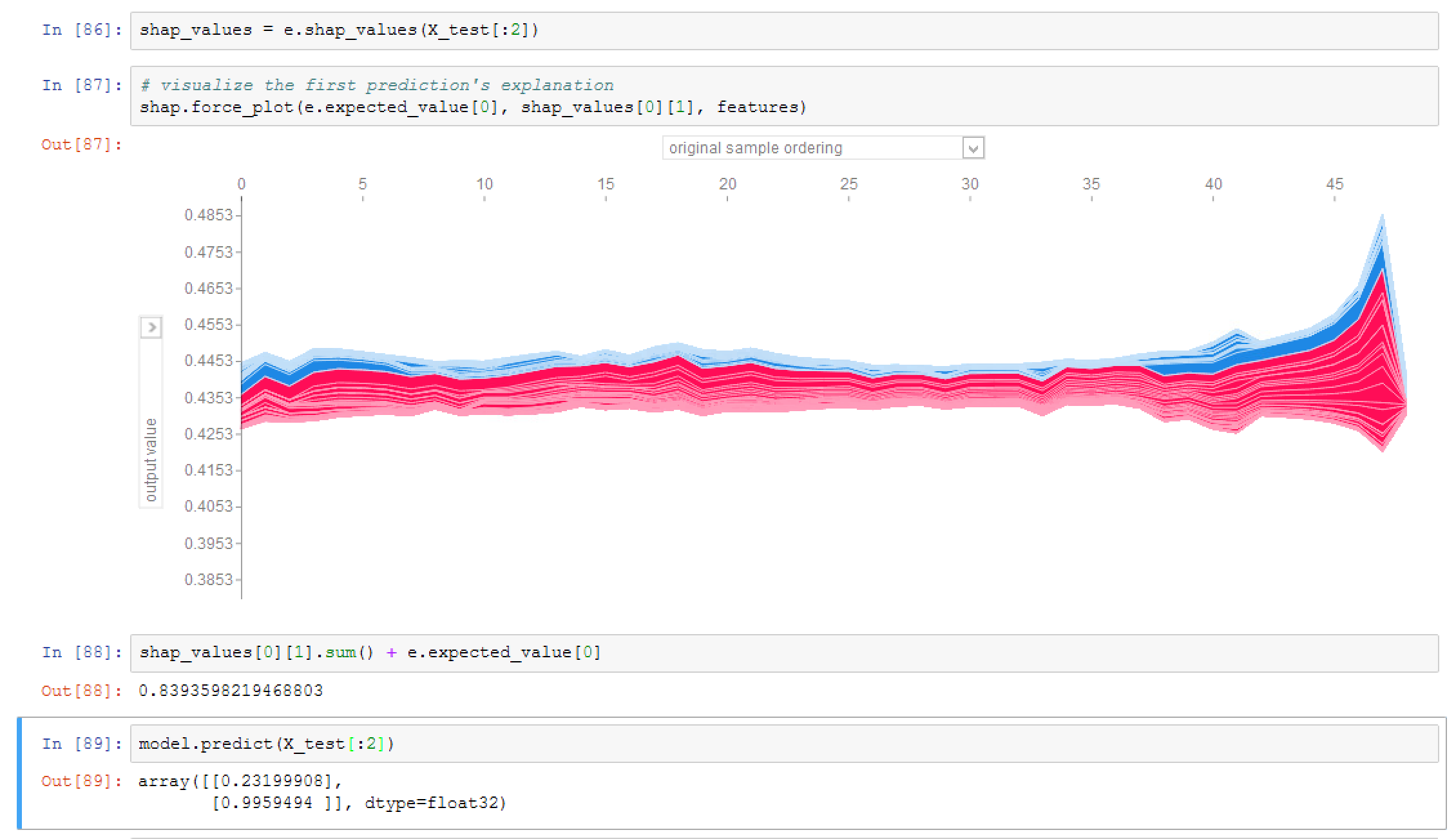
Task: Click the x-axis tick label 30
Action: (970, 184)
